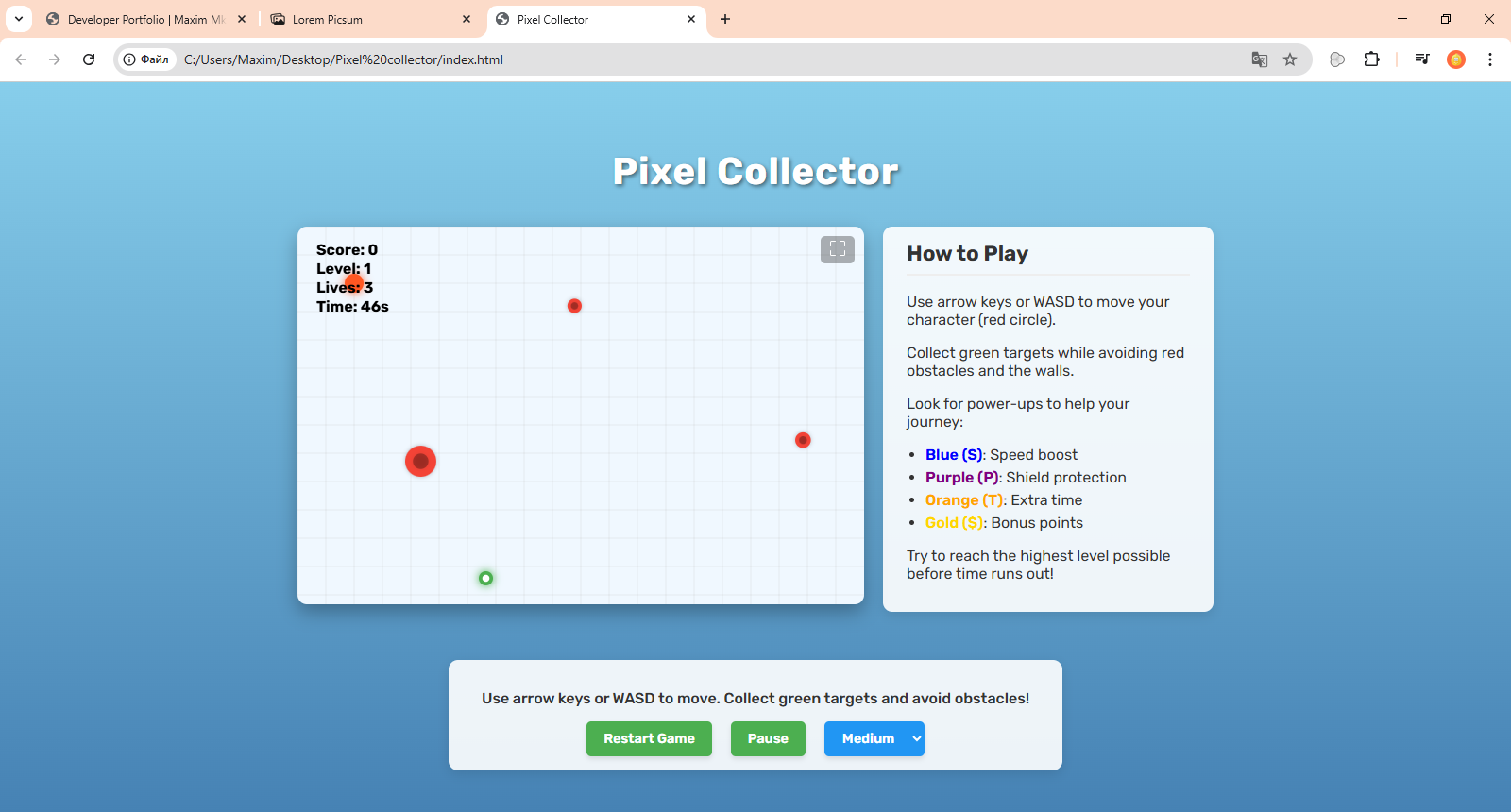
Task: Open Chrome three-dot menu
Action: tap(1490, 59)
